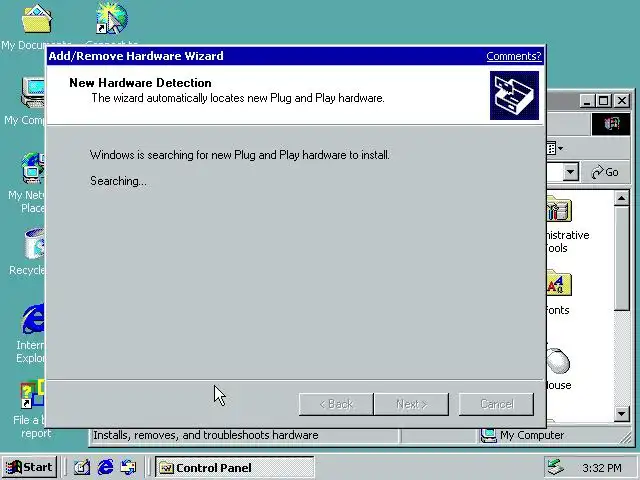Expand the Views dropdown arrow
Screen dimensions: 640x480
[561, 149]
